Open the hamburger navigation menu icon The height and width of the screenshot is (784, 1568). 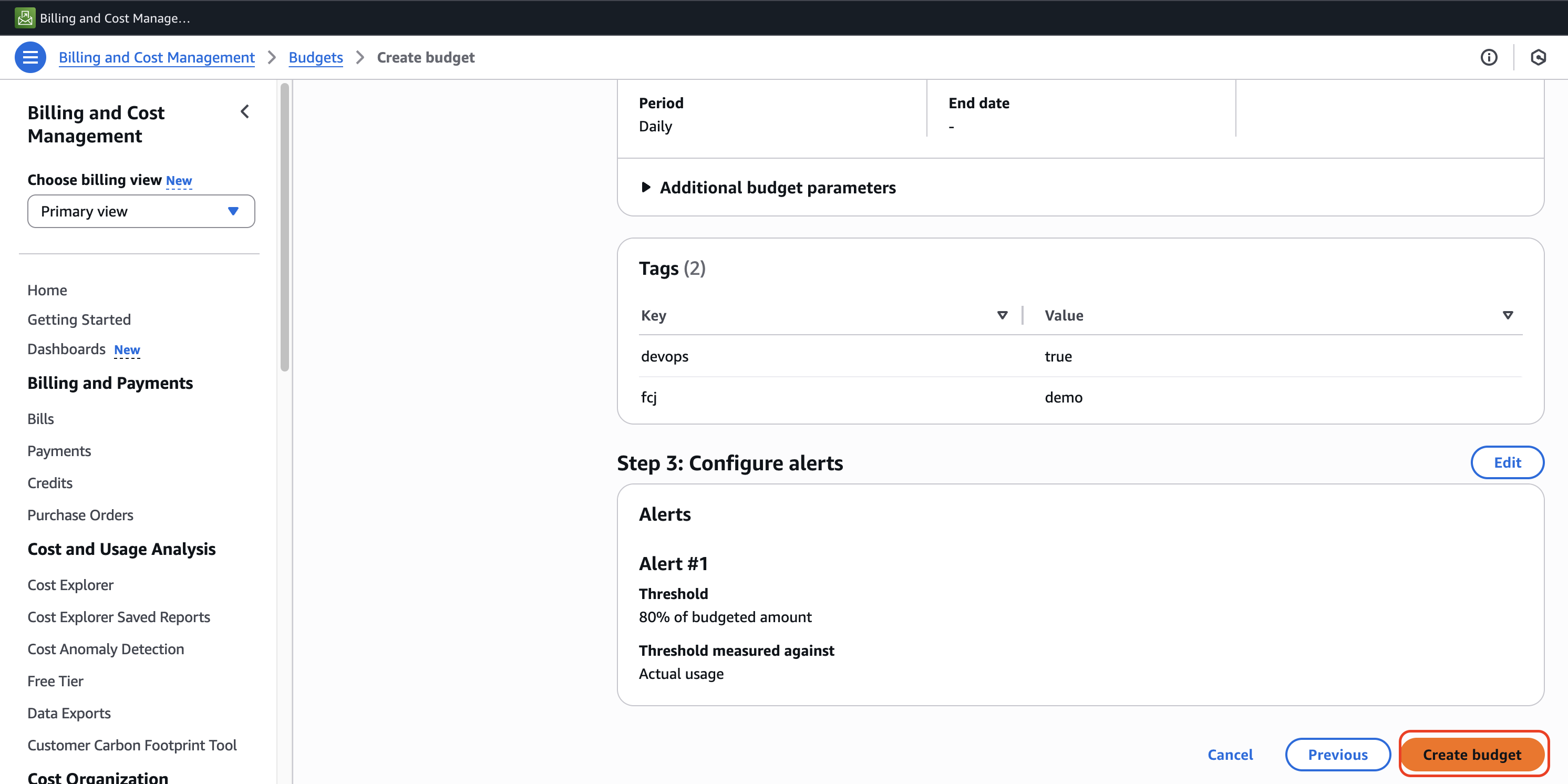pos(30,57)
